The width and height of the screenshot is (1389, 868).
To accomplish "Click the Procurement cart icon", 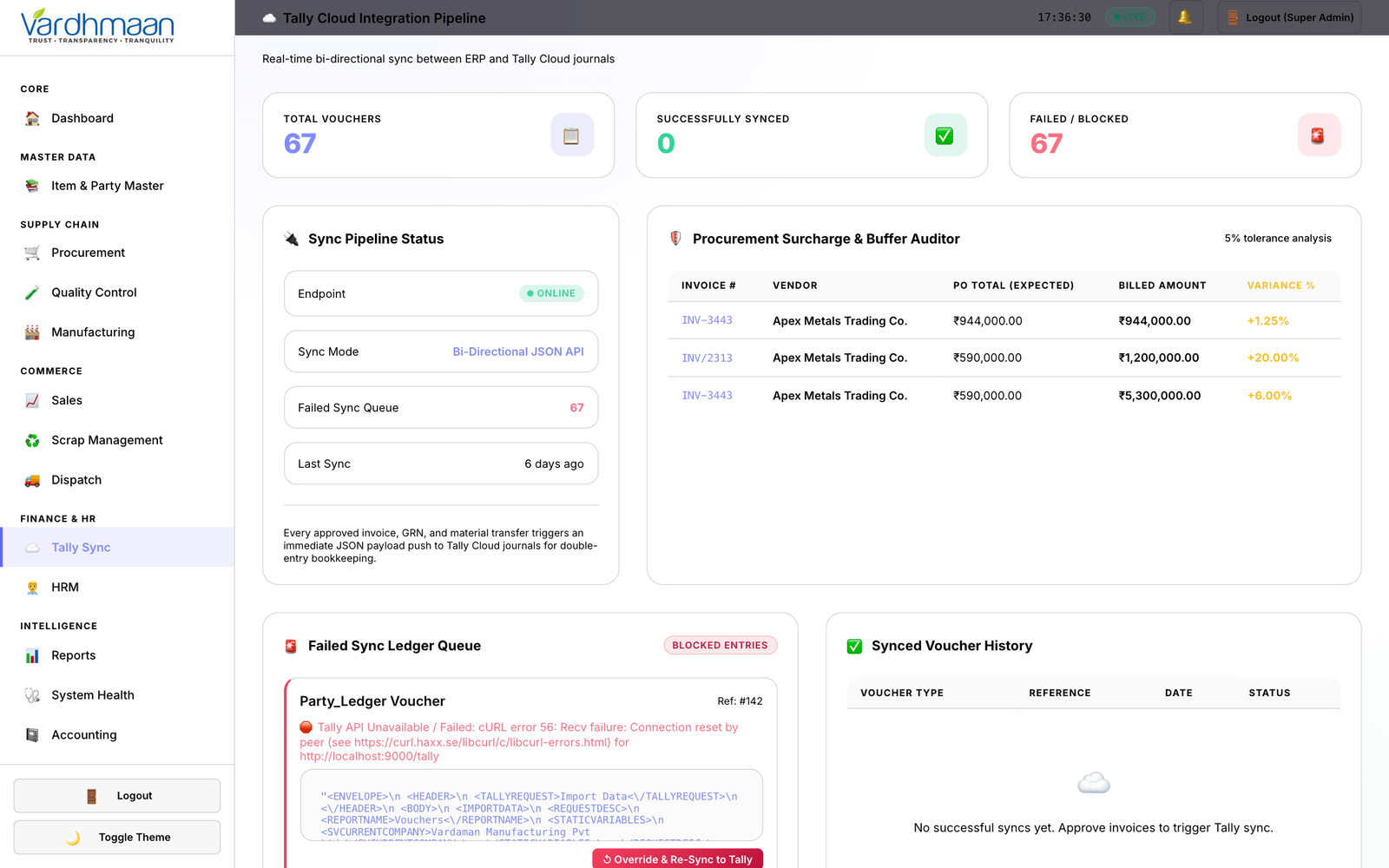I will tap(32, 253).
